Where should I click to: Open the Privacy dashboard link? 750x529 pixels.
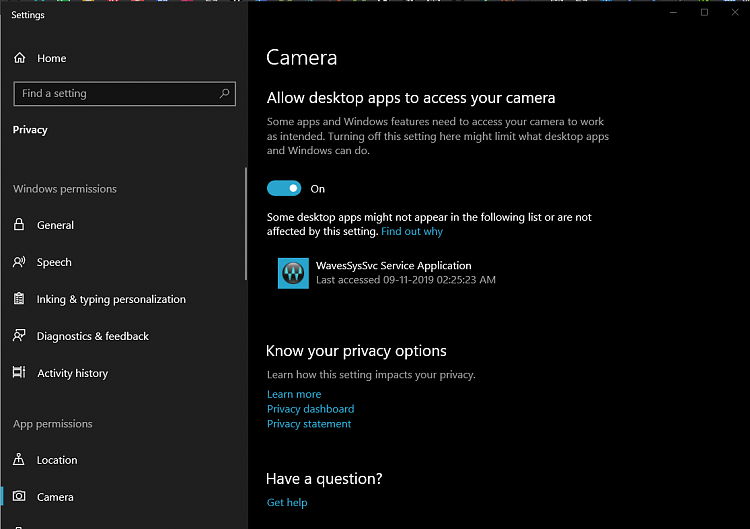310,409
